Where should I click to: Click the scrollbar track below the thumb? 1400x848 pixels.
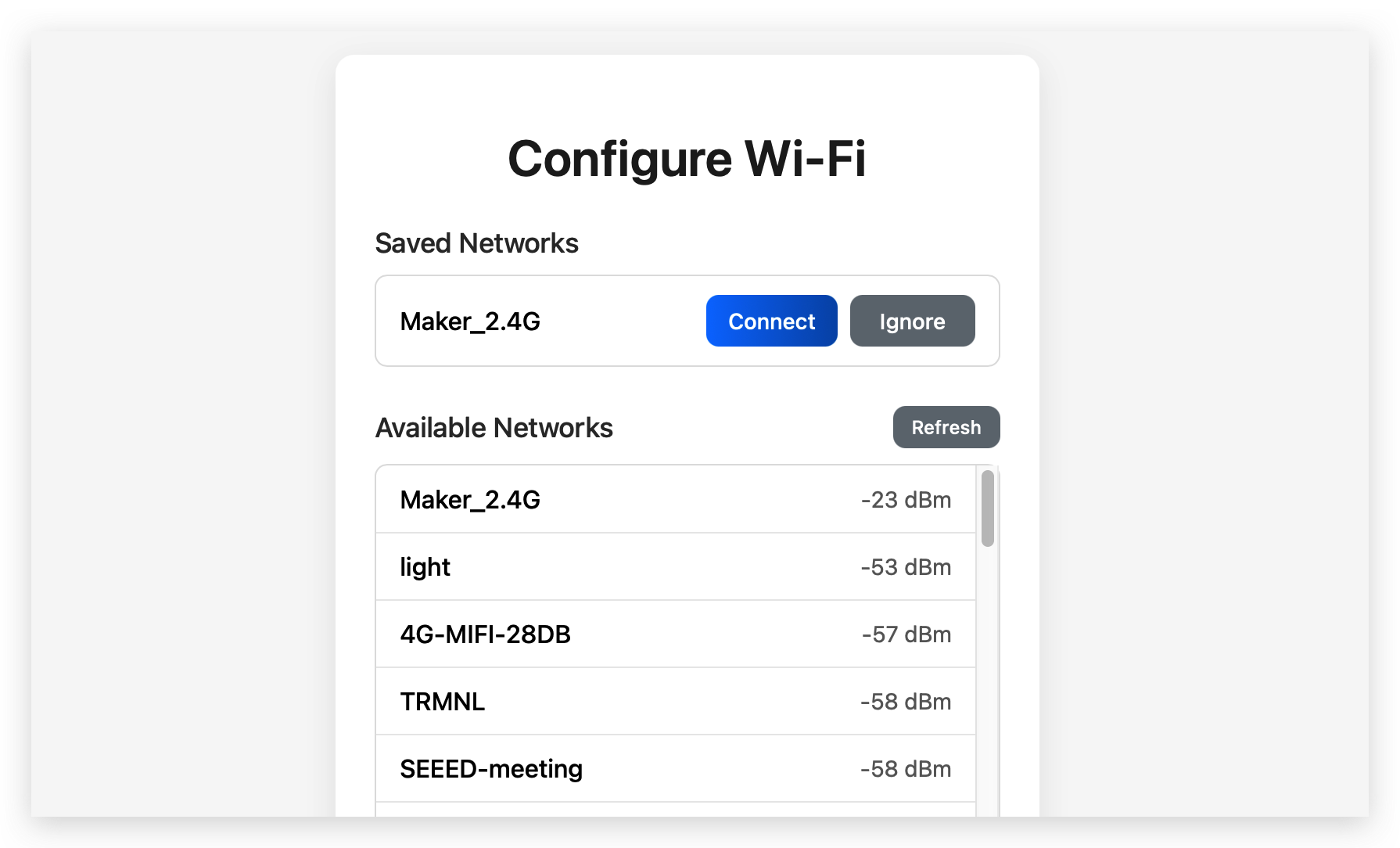pyautogui.click(x=988, y=681)
